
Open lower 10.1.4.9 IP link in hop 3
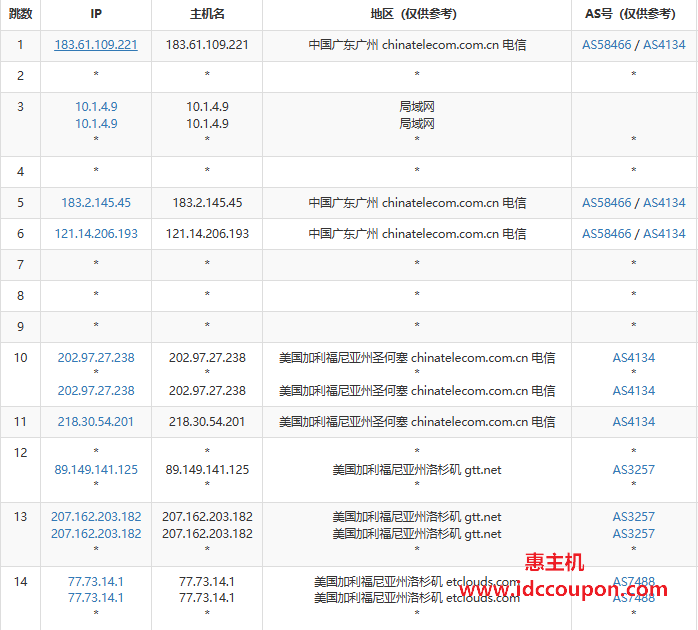[x=96, y=124]
